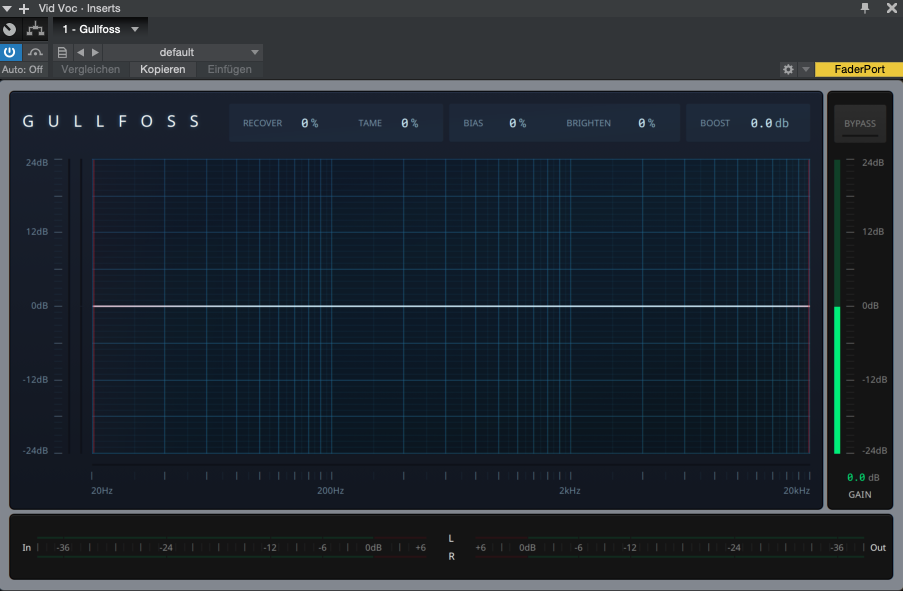This screenshot has height=591, width=903.
Task: Open the routing view icon
Action: point(35,29)
